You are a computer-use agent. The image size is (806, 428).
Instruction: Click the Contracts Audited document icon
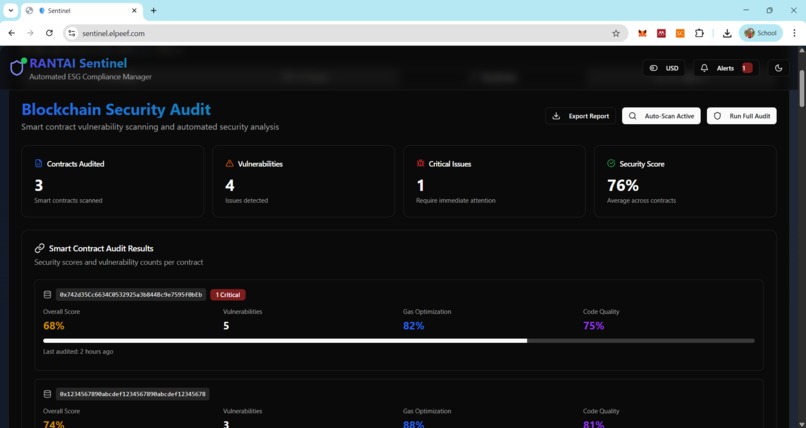click(x=39, y=163)
